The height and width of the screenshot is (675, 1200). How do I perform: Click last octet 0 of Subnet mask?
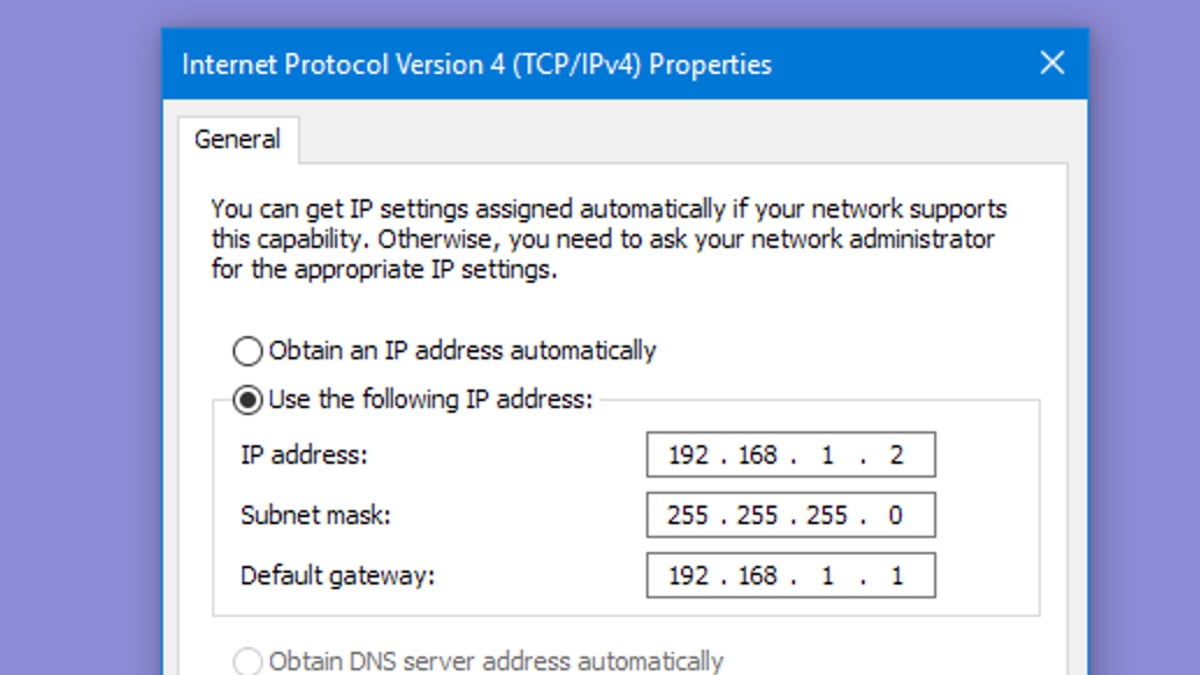tap(896, 516)
